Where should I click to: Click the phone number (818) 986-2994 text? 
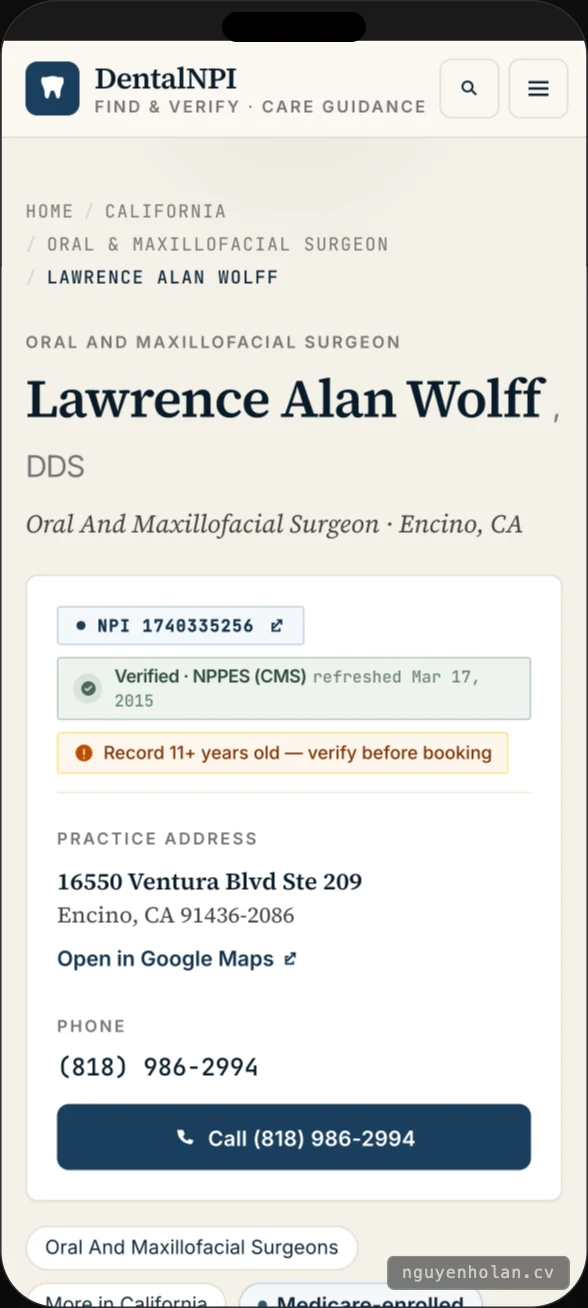[x=158, y=1067]
